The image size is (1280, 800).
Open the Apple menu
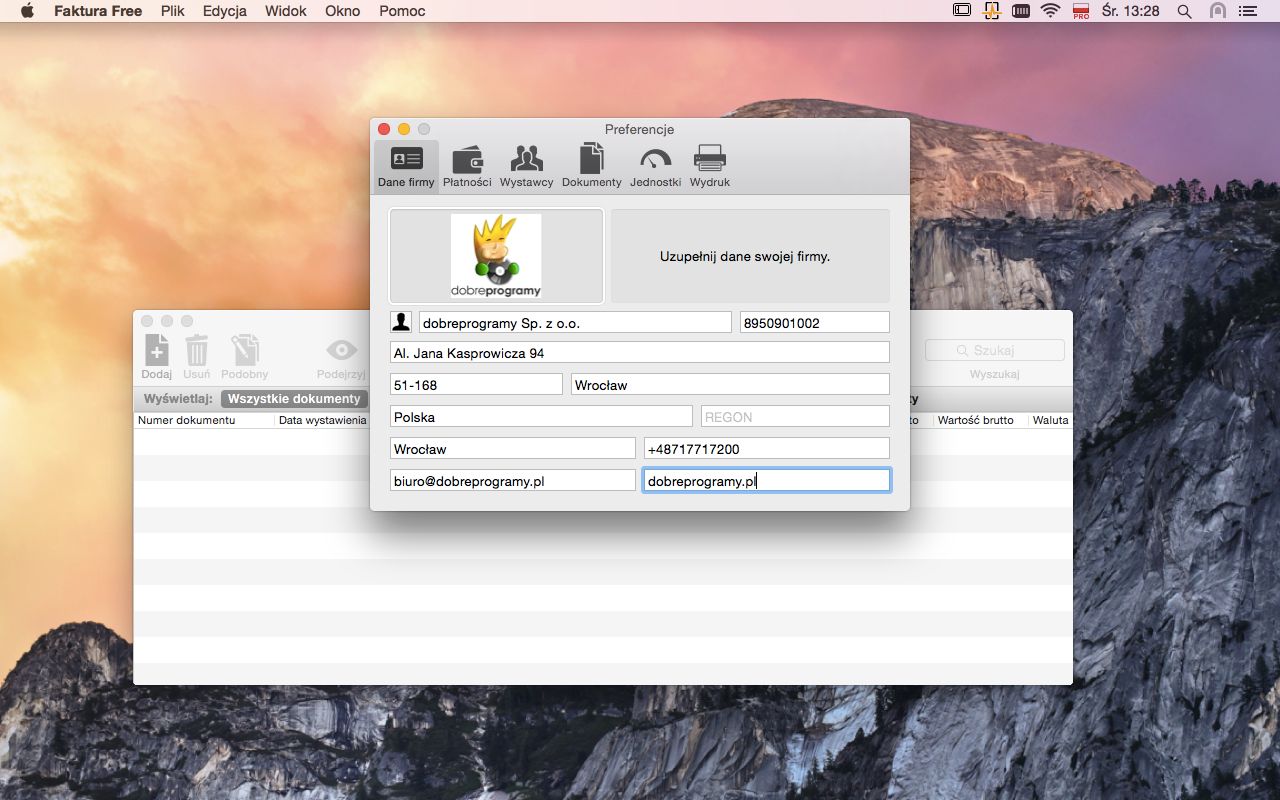click(27, 11)
